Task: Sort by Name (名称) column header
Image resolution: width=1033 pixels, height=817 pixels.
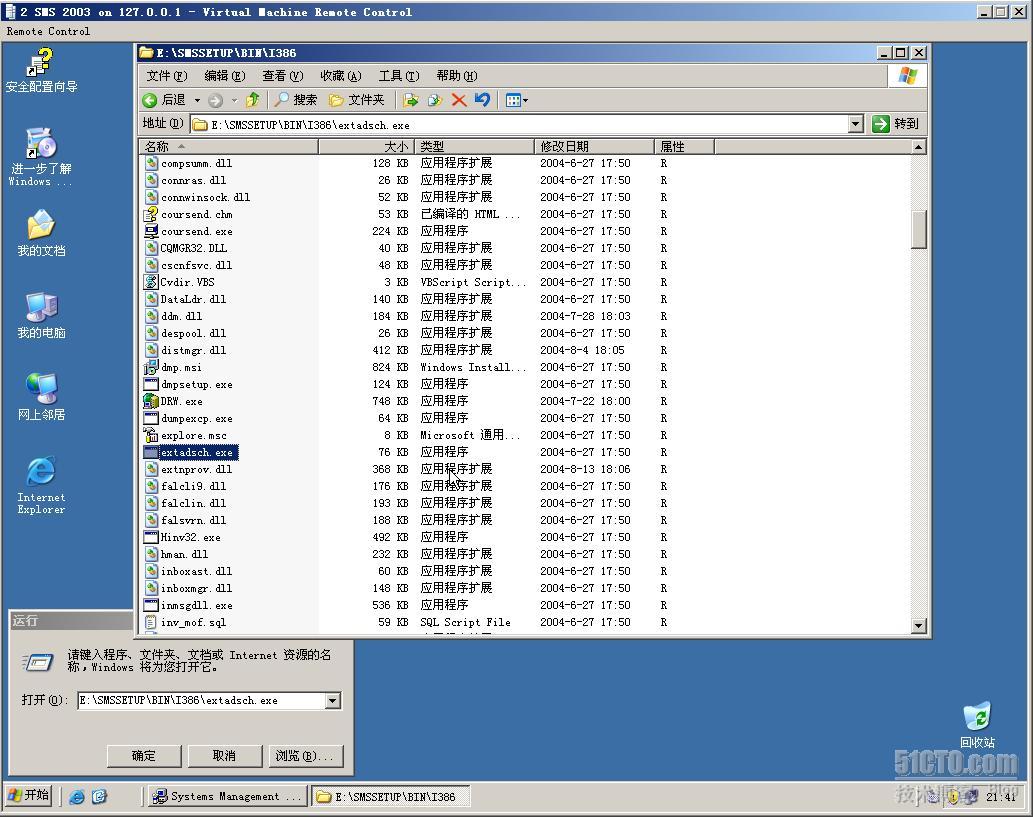Action: tap(228, 146)
